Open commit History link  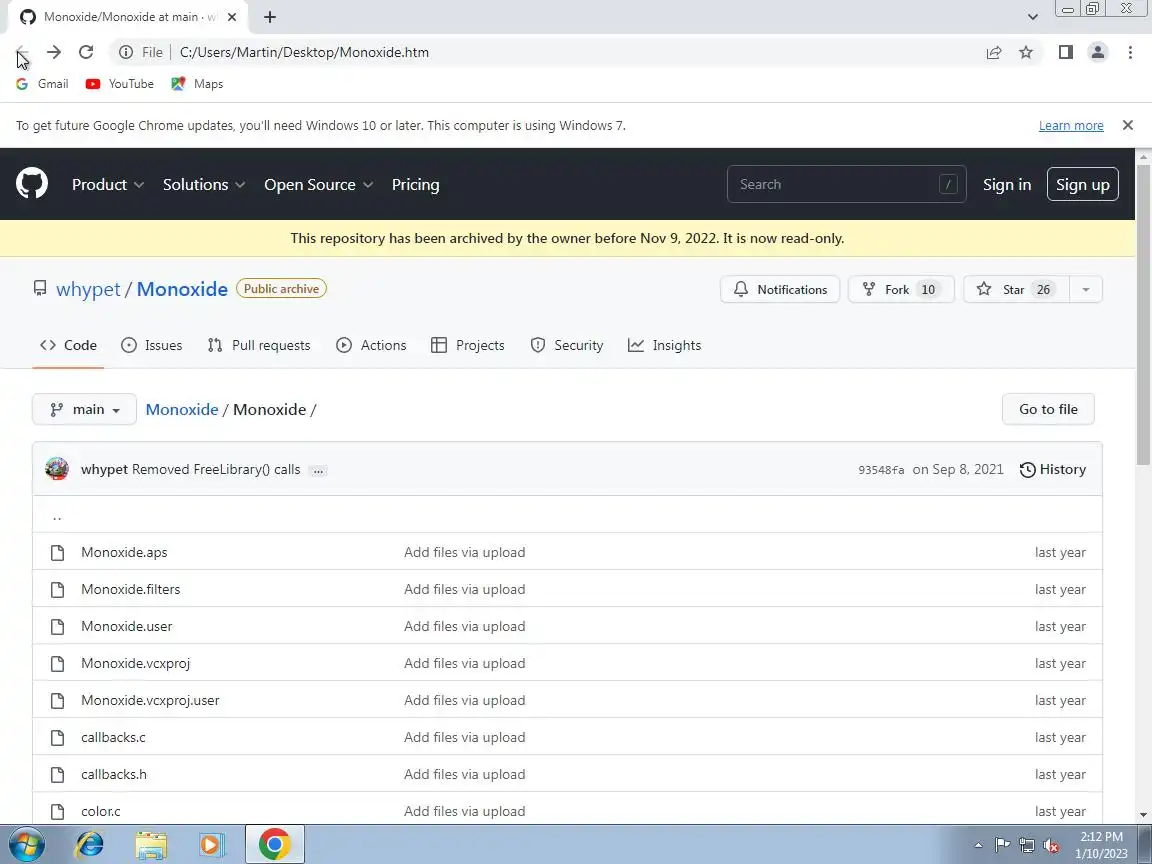click(x=1053, y=469)
